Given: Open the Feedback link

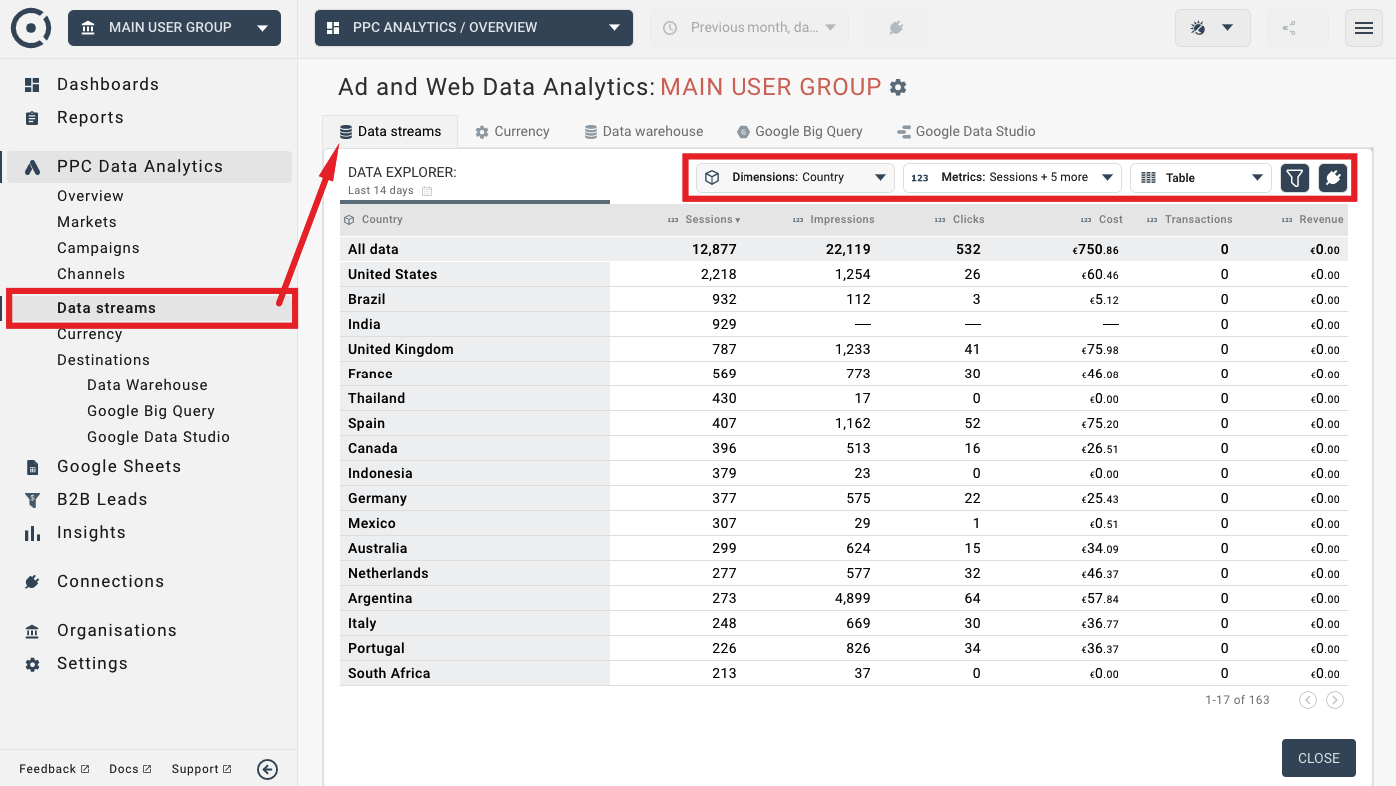Looking at the screenshot, I should [x=54, y=769].
